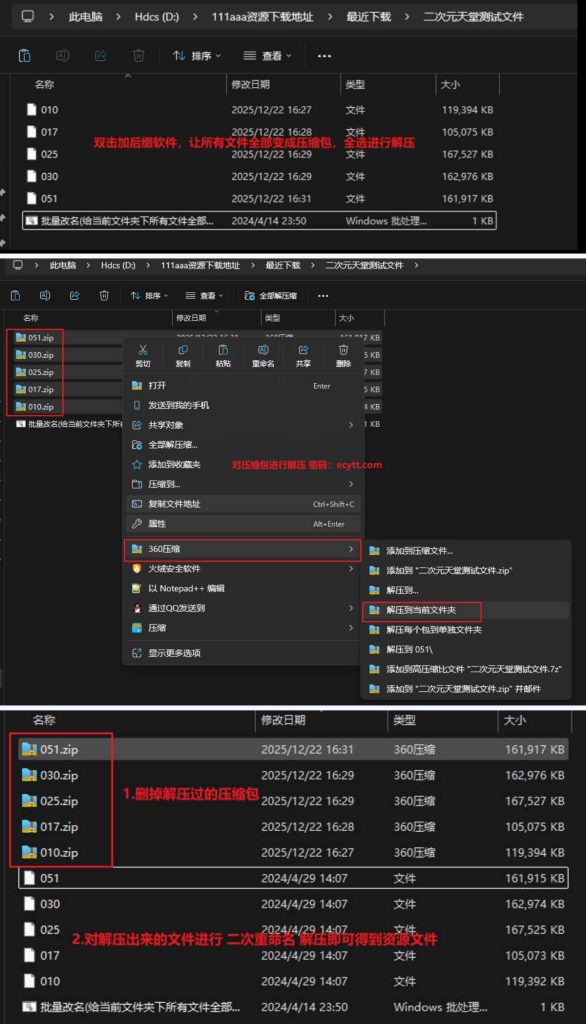Click the file icon of 051 sized 161,915 KB

pos(29,878)
